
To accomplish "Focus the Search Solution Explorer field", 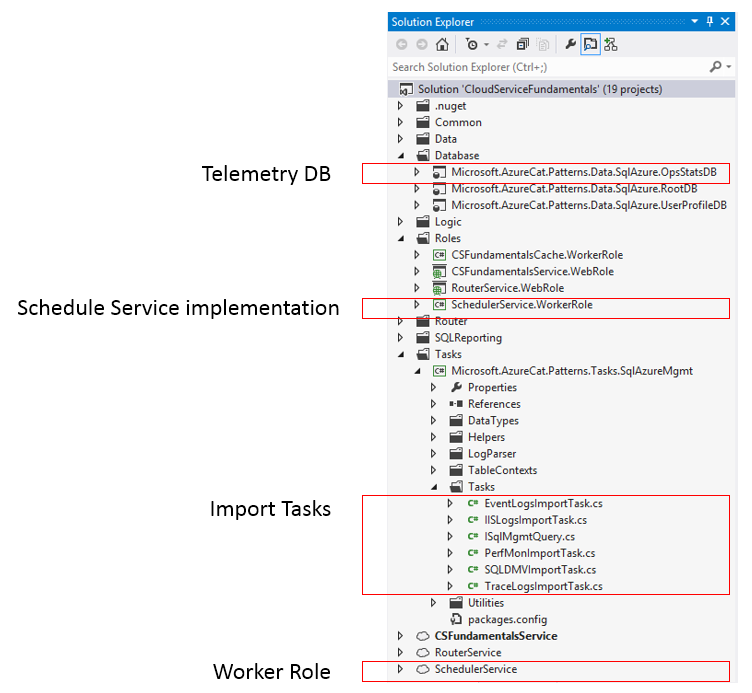I will pyautogui.click(x=547, y=67).
